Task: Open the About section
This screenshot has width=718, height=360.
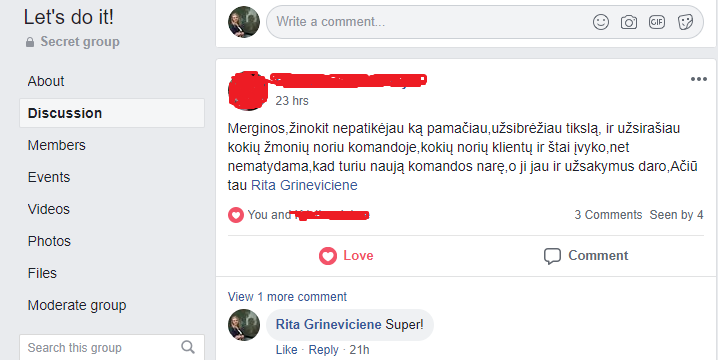Action: 46,81
